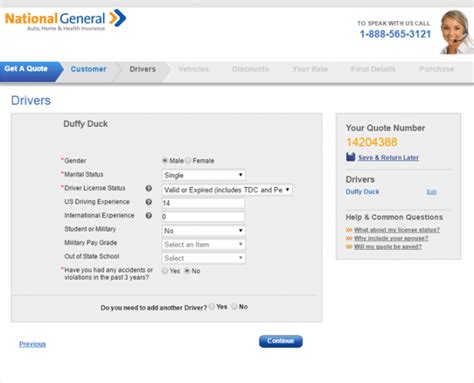The image size is (474, 383).
Task: Click the US Driving Experience field
Action: 203,203
